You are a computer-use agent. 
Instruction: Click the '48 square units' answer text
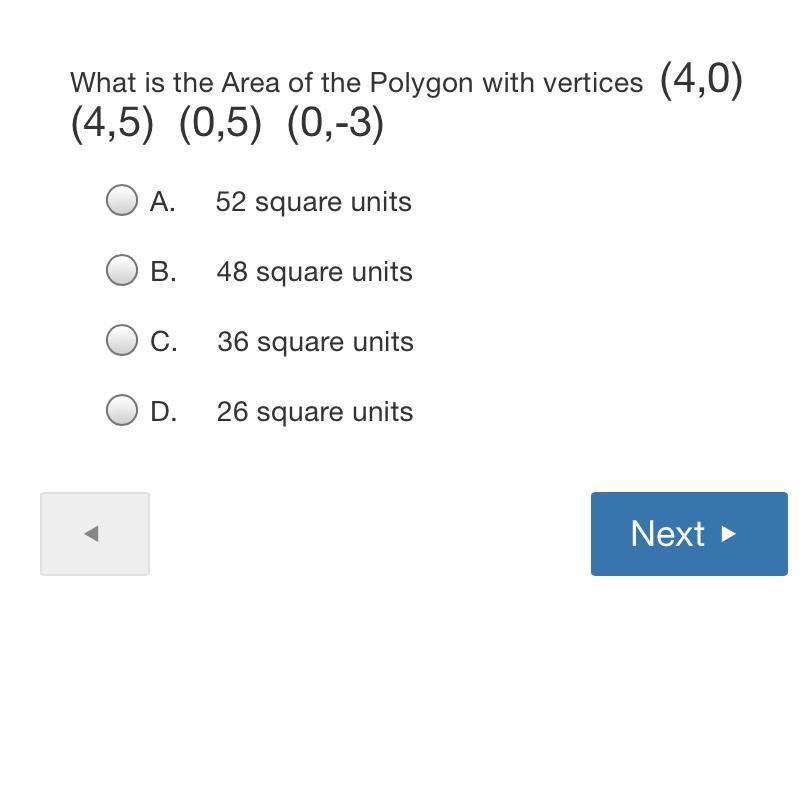(x=314, y=272)
